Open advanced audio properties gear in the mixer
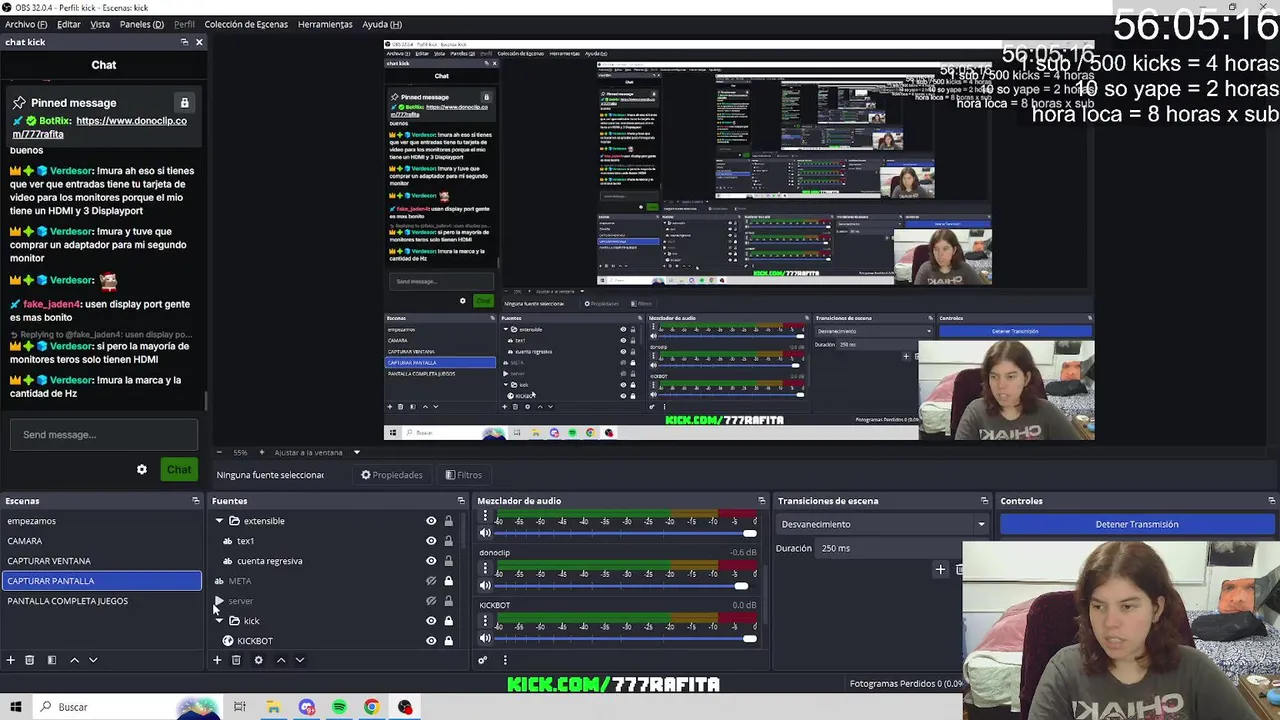 tap(482, 660)
